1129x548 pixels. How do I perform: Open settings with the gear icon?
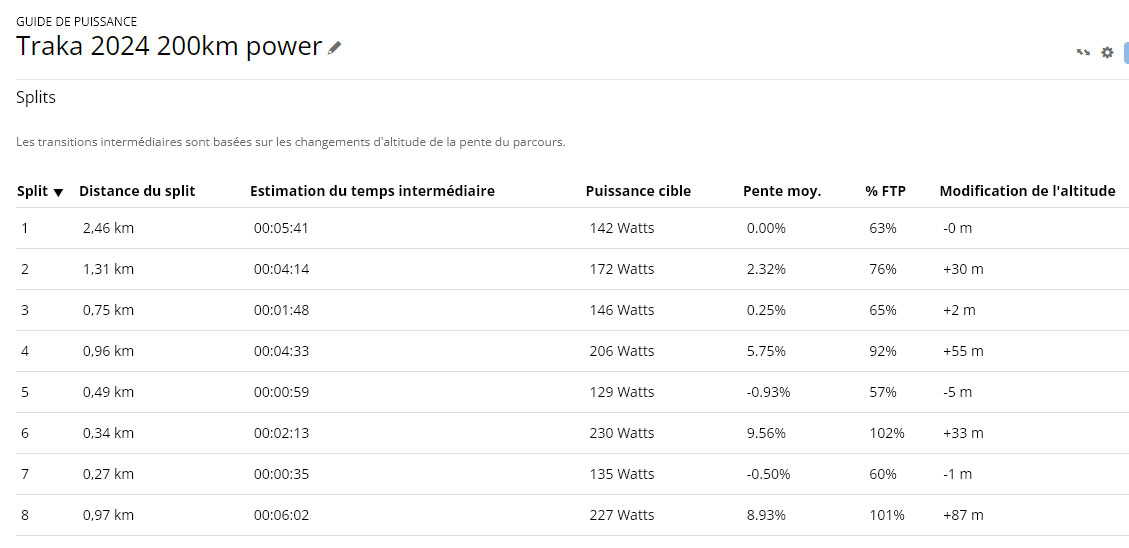[1107, 52]
